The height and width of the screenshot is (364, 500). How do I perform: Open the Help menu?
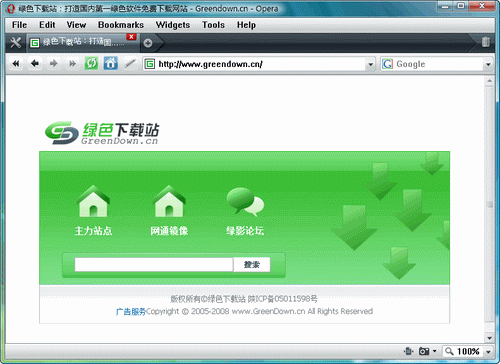[x=246, y=25]
